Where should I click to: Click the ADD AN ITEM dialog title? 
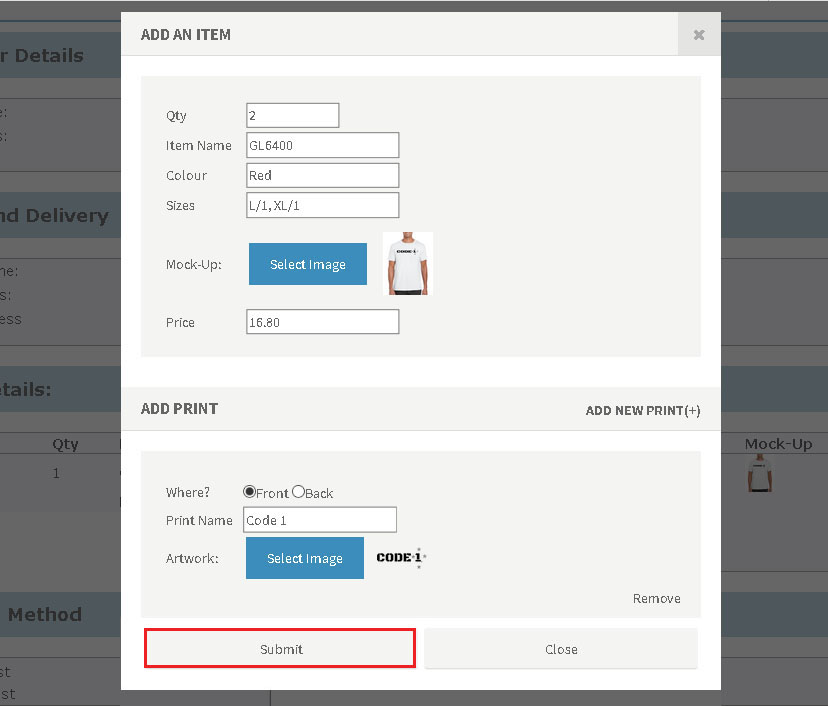pos(185,35)
